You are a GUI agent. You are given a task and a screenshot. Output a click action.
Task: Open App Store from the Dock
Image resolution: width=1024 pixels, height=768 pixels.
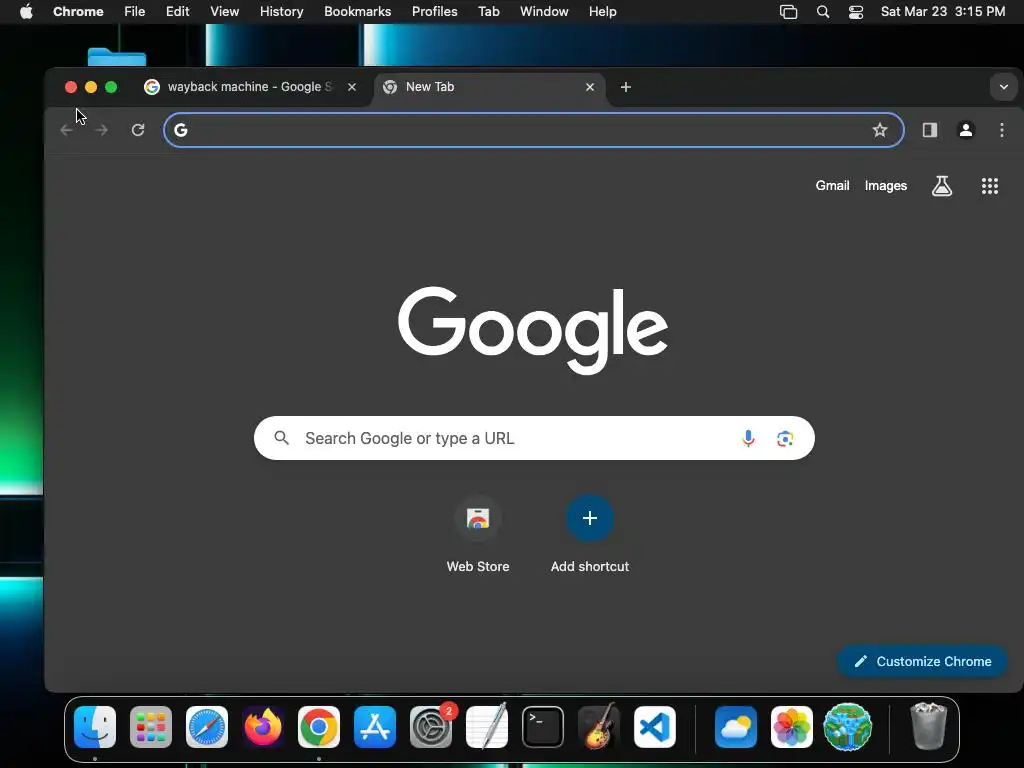point(375,727)
